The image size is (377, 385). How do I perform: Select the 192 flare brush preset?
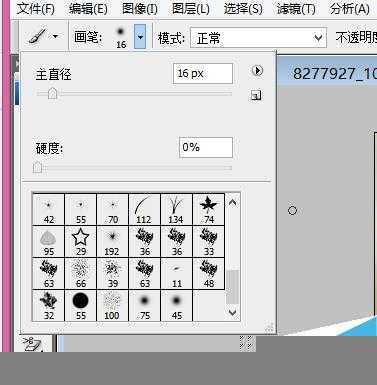coord(113,241)
